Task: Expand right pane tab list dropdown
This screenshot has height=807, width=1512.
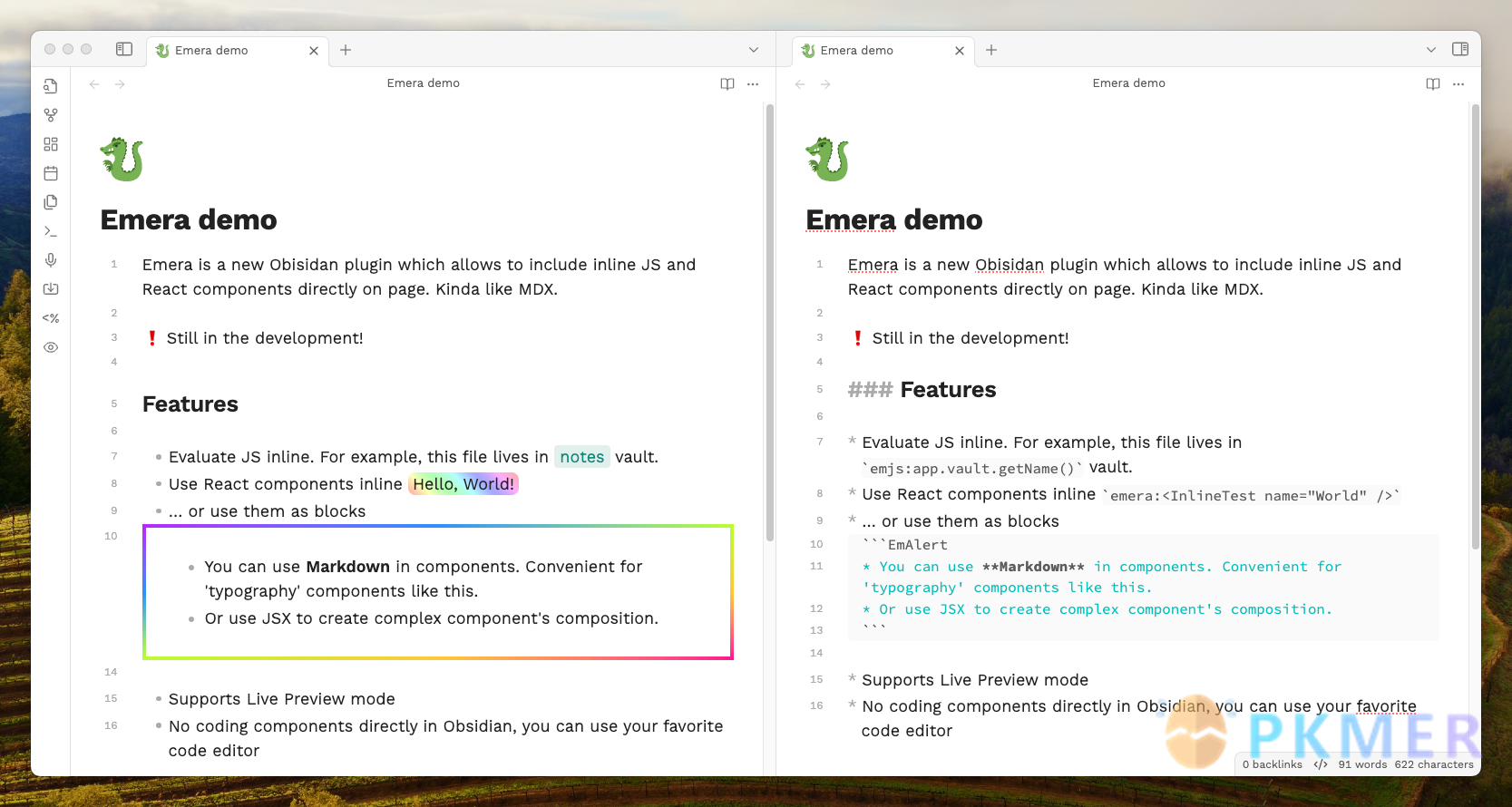Action: pyautogui.click(x=1431, y=50)
